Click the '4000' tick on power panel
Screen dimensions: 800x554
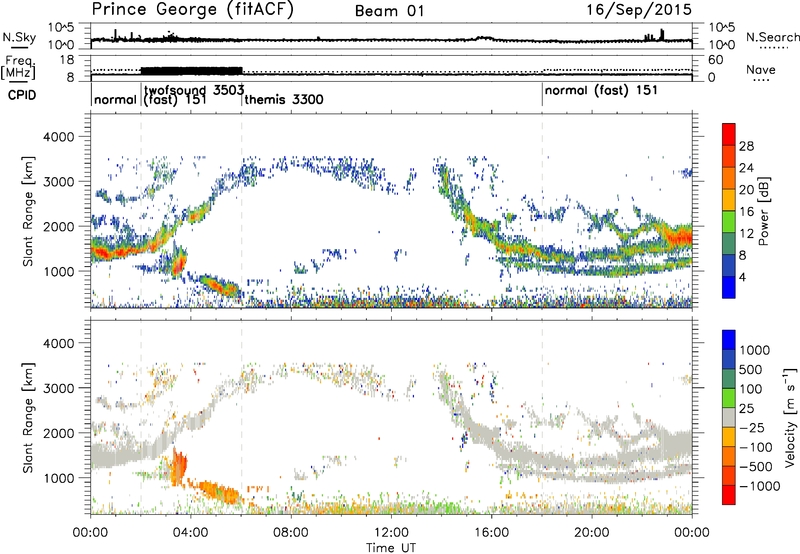click(58, 137)
